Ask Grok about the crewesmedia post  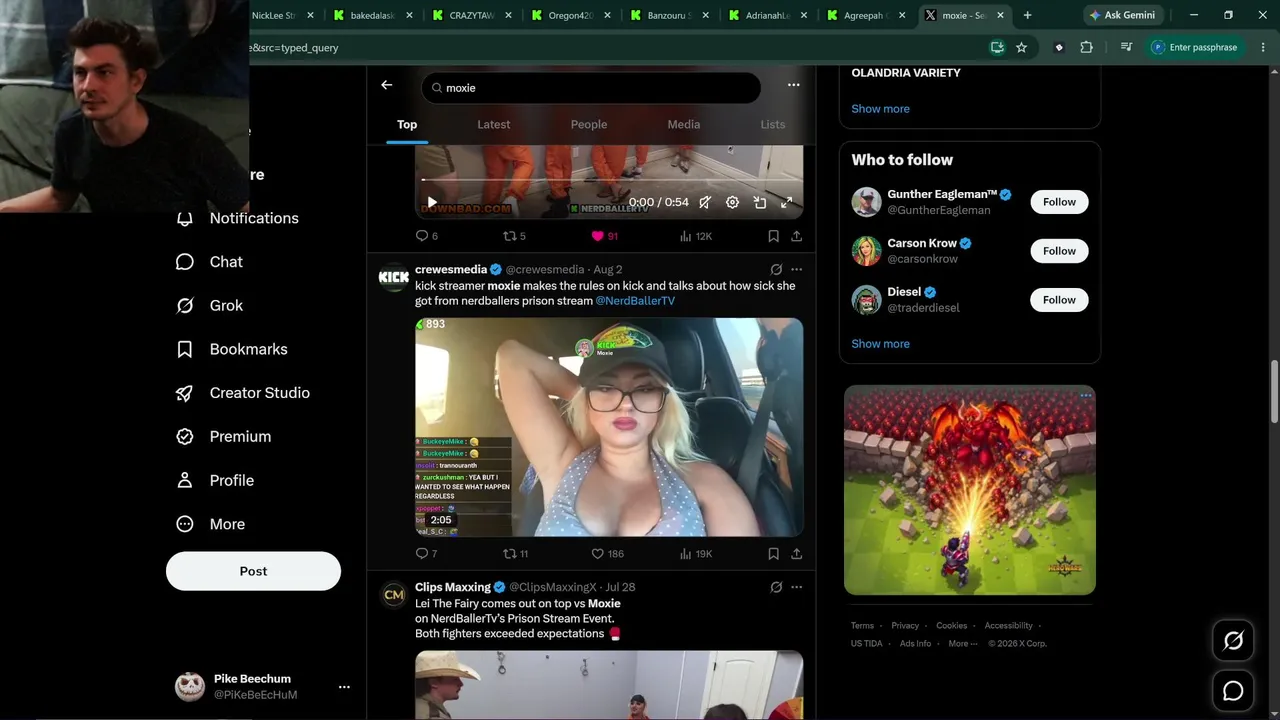pos(776,269)
